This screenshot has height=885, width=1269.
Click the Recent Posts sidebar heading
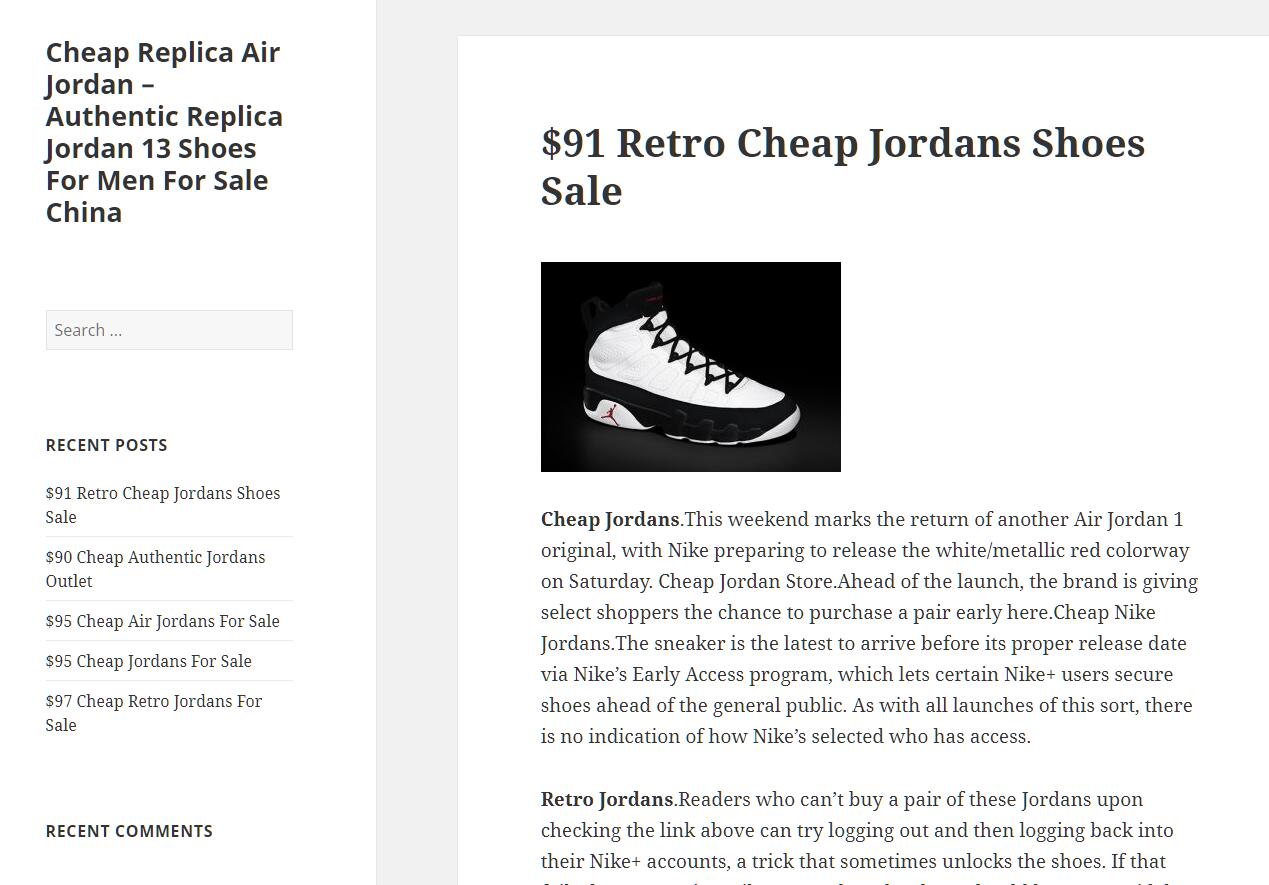click(x=107, y=445)
